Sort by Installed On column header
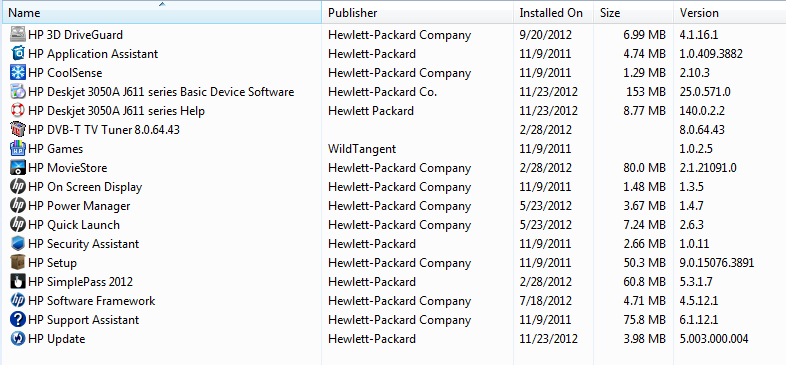Image resolution: width=786 pixels, height=365 pixels. (x=554, y=13)
